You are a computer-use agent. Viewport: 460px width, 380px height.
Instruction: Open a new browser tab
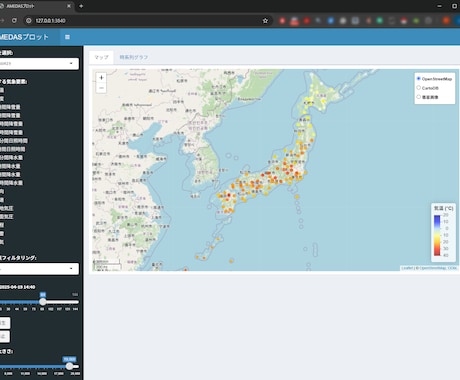click(81, 6)
